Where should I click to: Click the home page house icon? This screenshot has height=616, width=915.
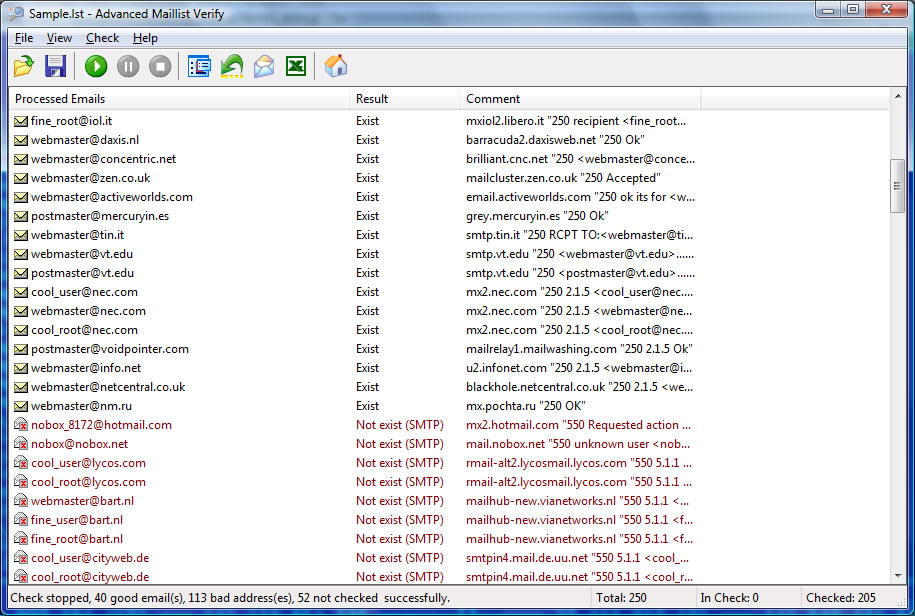(x=337, y=67)
